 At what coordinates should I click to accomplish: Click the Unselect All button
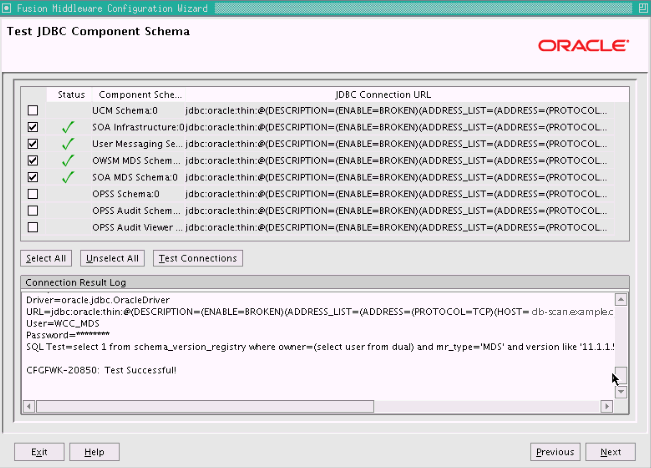[x=112, y=258]
